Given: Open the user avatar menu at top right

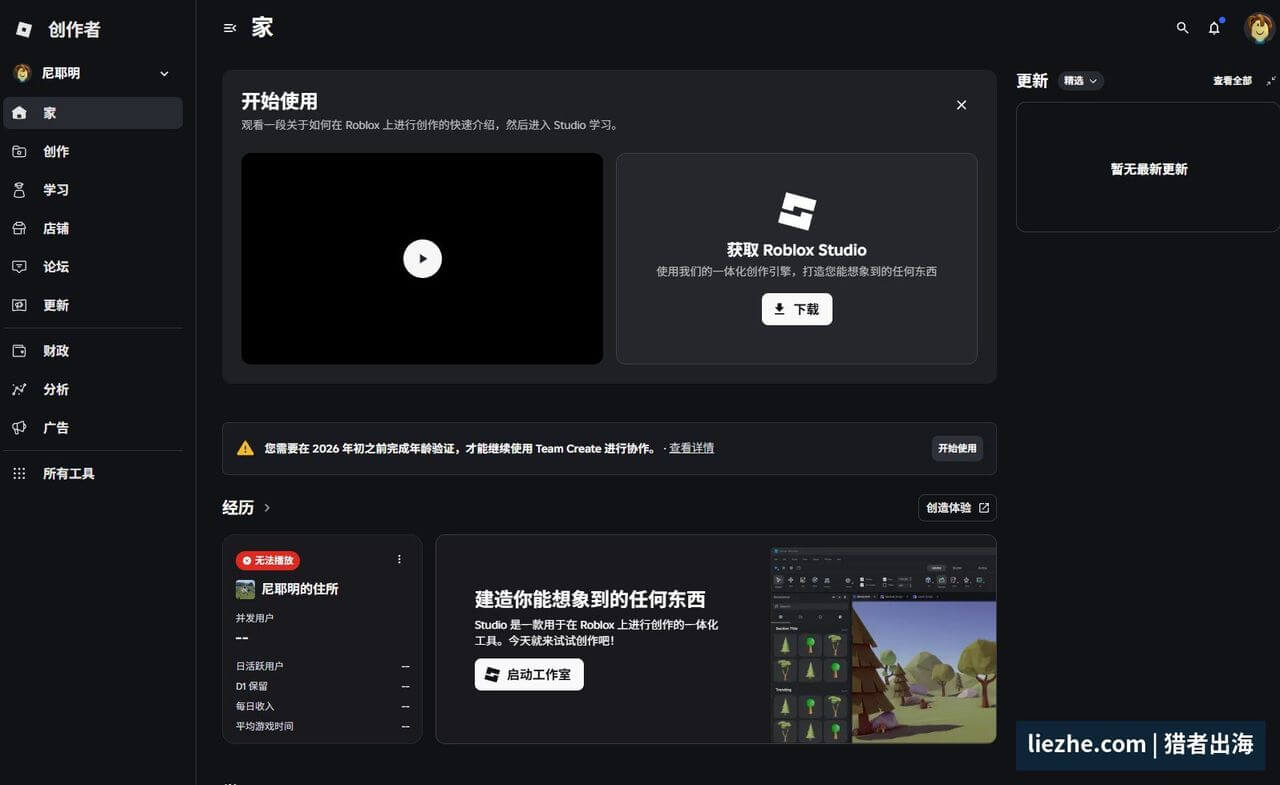Looking at the screenshot, I should click(1259, 28).
